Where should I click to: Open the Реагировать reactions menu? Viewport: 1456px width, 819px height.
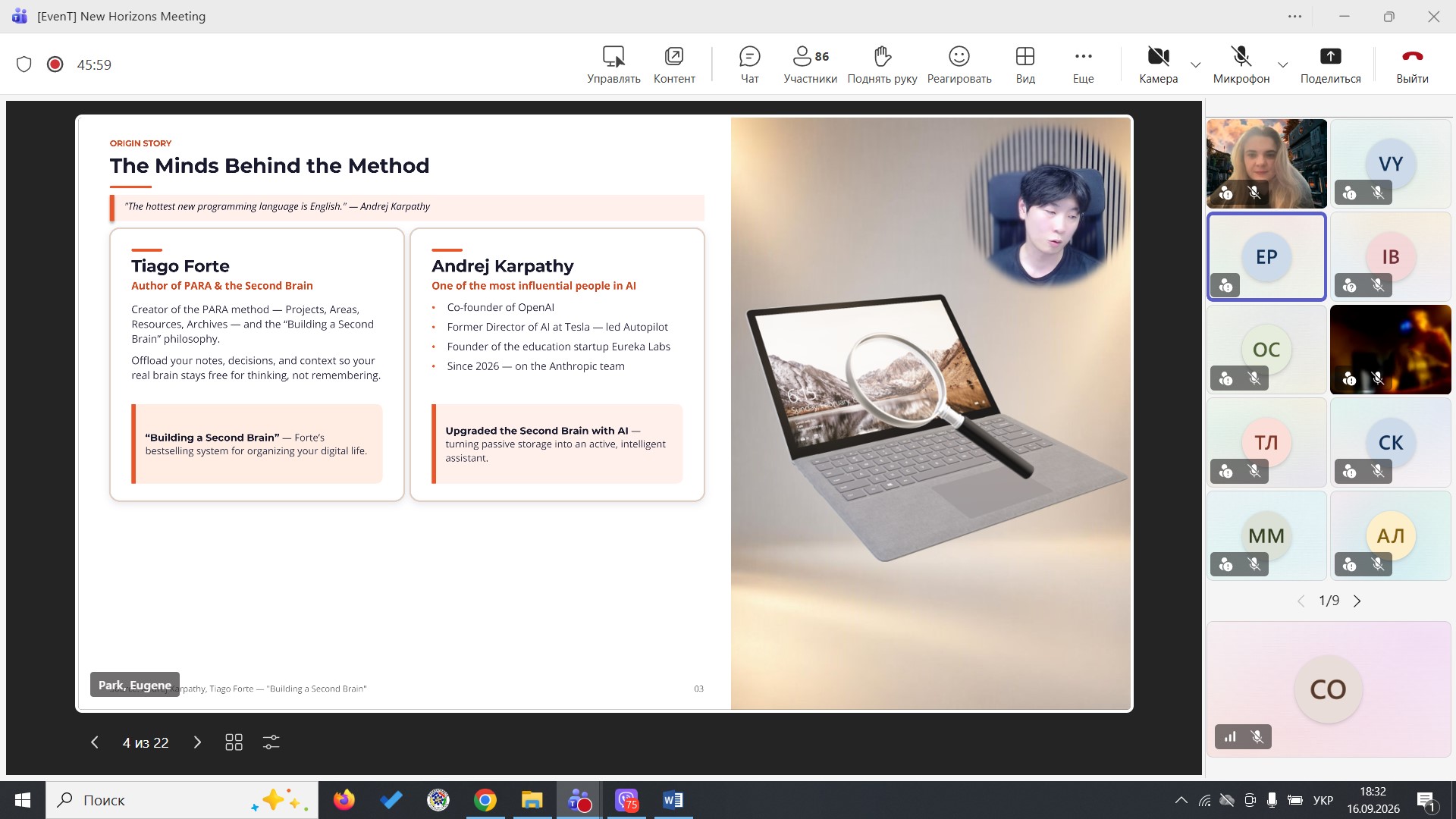pyautogui.click(x=959, y=64)
